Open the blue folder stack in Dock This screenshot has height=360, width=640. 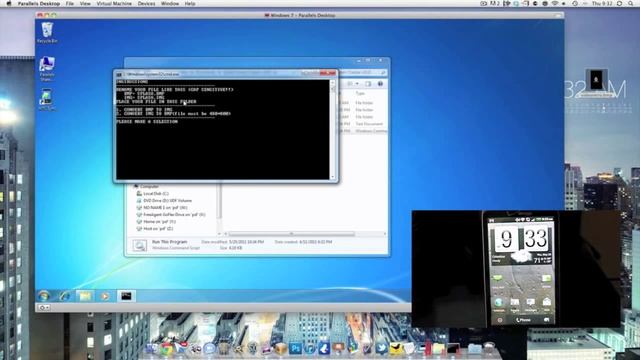(x=475, y=349)
